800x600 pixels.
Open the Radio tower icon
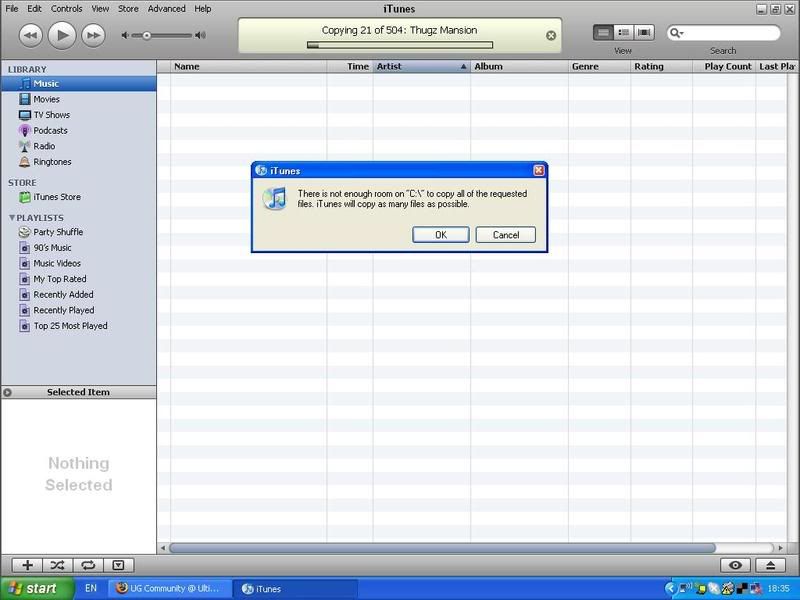coord(24,146)
